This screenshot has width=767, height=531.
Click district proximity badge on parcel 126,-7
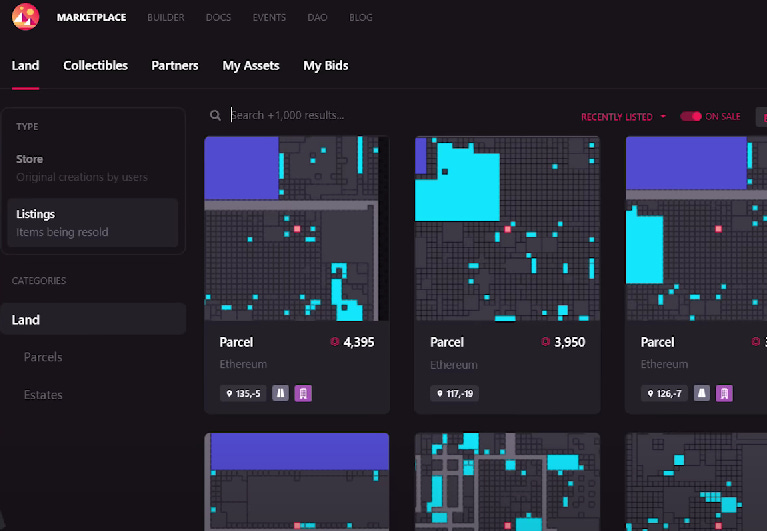tap(724, 393)
